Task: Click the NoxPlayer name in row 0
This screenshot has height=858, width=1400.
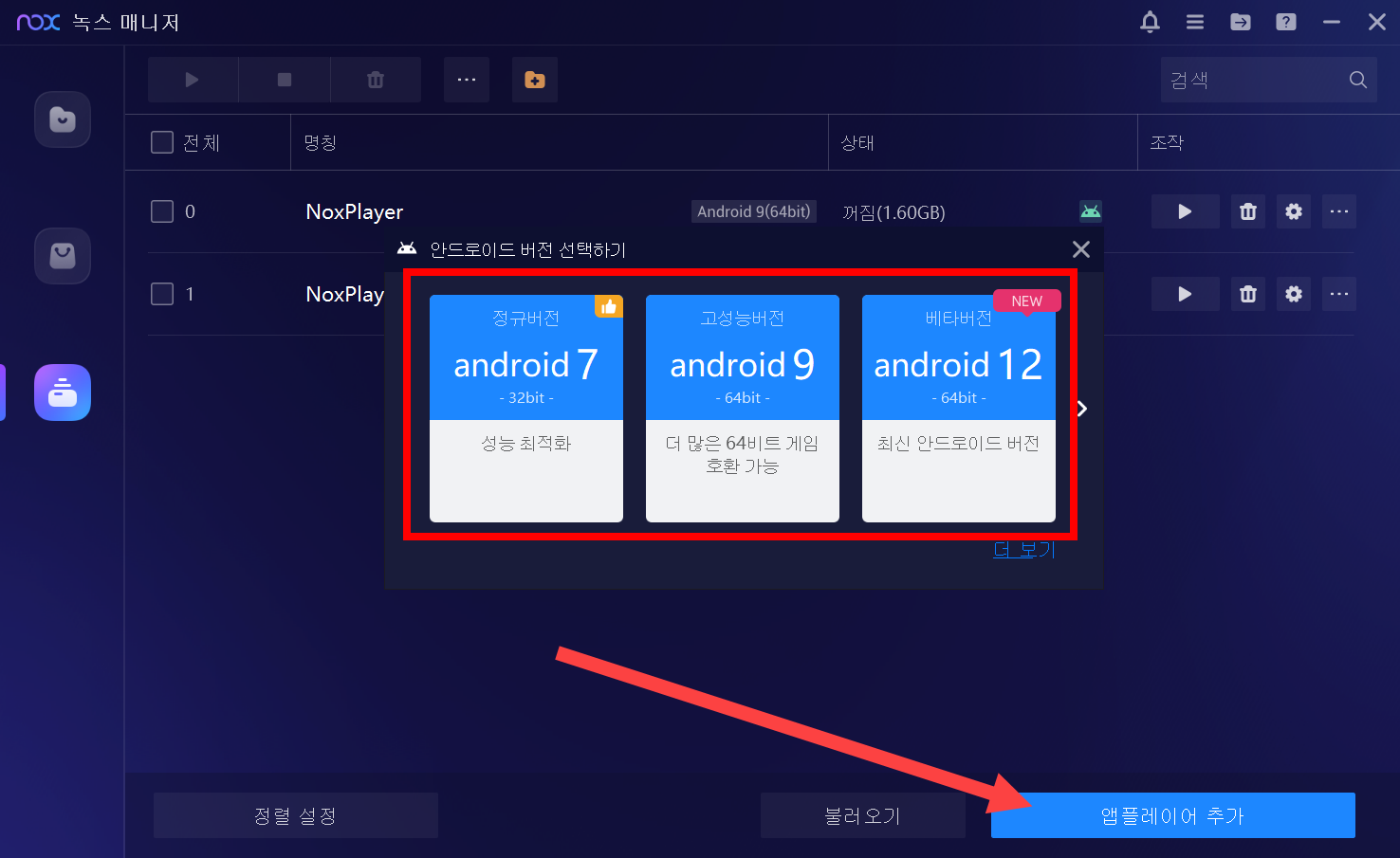Action: pos(355,211)
